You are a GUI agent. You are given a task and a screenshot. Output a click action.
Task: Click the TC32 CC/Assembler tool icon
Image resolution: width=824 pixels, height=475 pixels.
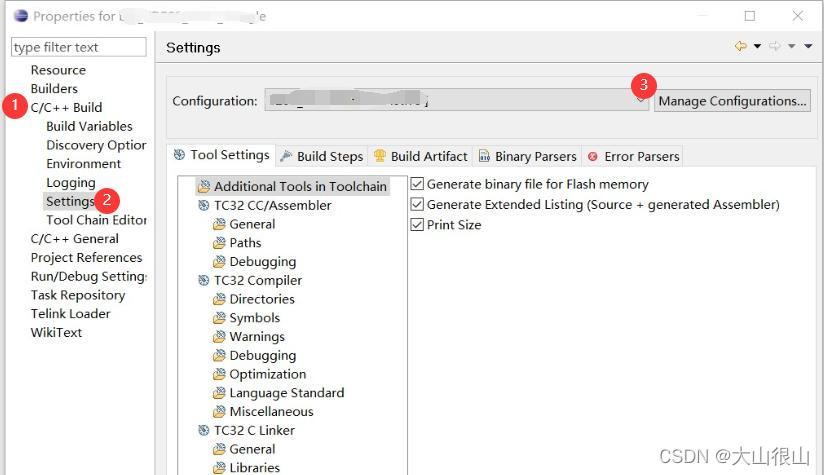(x=204, y=205)
